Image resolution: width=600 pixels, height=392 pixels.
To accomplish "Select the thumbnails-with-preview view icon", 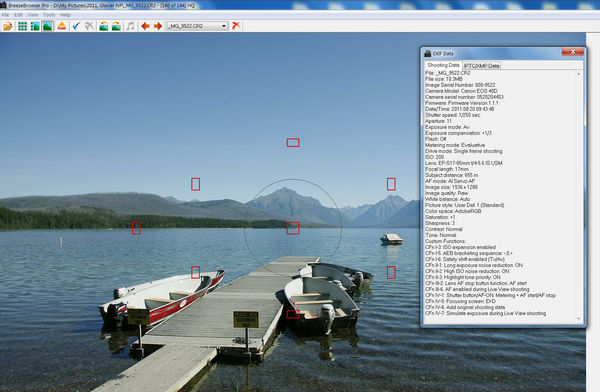I will (35, 26).
